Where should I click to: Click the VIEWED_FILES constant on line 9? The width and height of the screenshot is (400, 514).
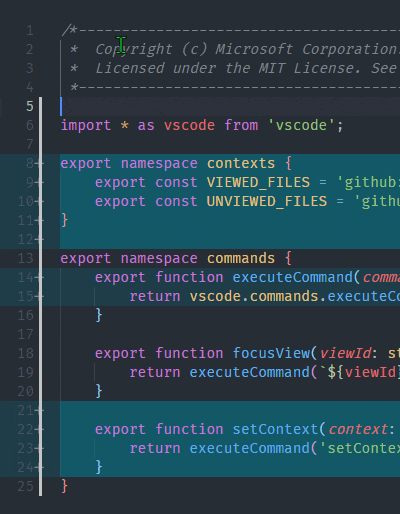[x=258, y=182]
